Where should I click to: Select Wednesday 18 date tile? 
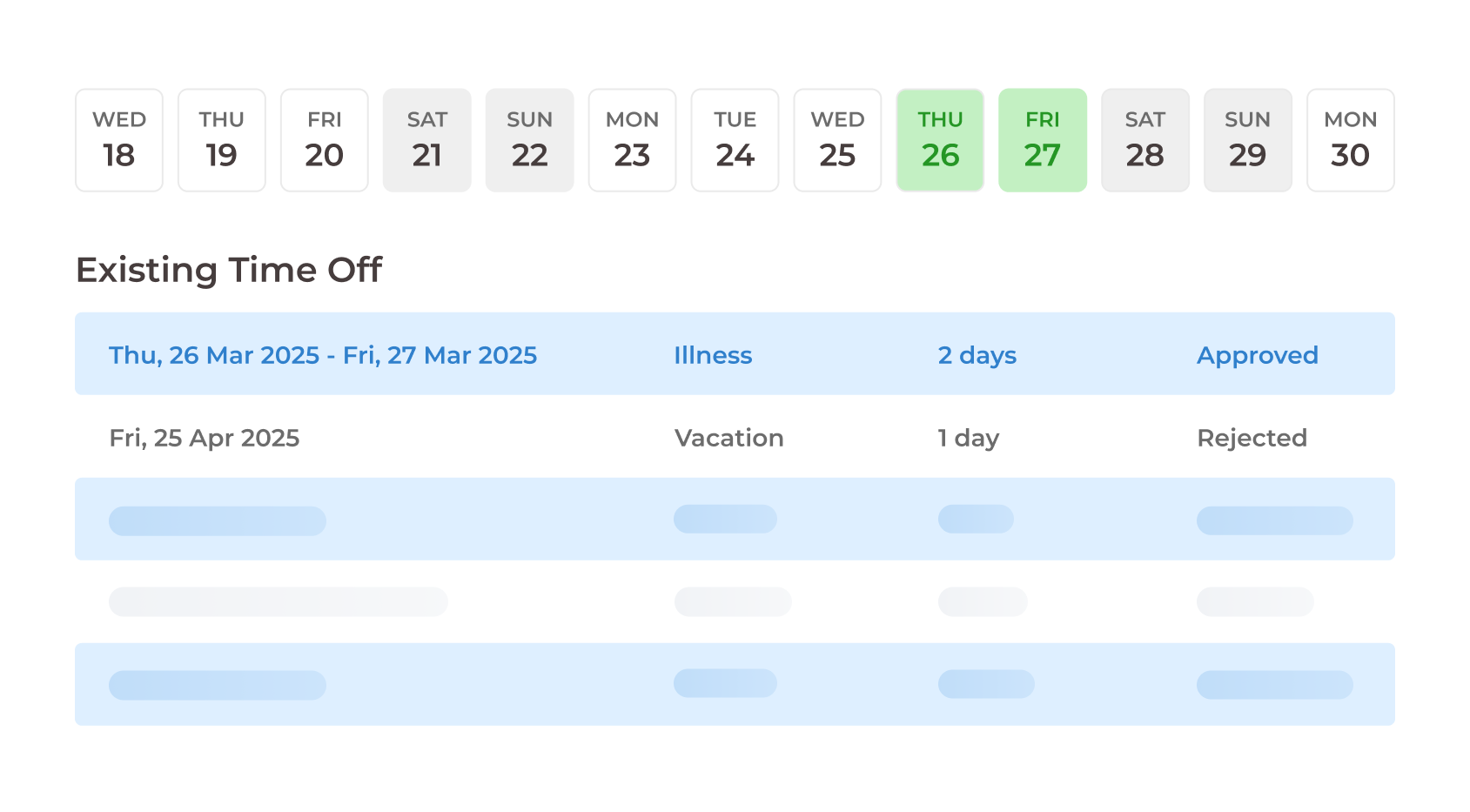pos(119,140)
